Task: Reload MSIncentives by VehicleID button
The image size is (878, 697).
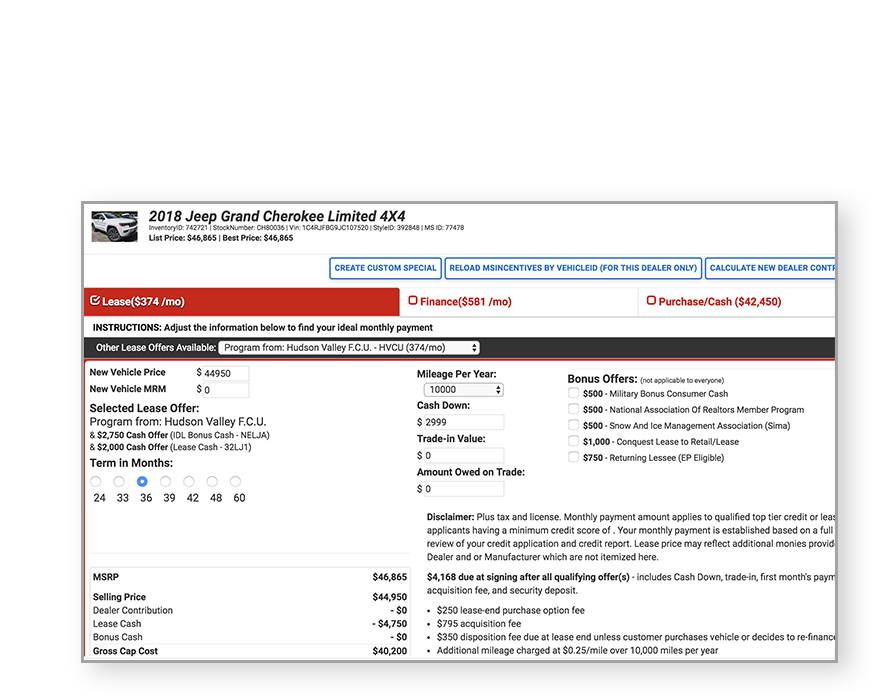Action: click(x=573, y=268)
